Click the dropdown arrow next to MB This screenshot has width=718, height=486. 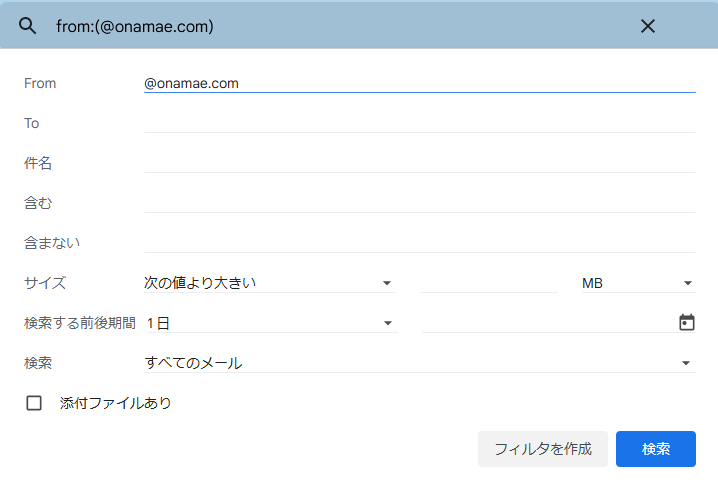pos(687,283)
